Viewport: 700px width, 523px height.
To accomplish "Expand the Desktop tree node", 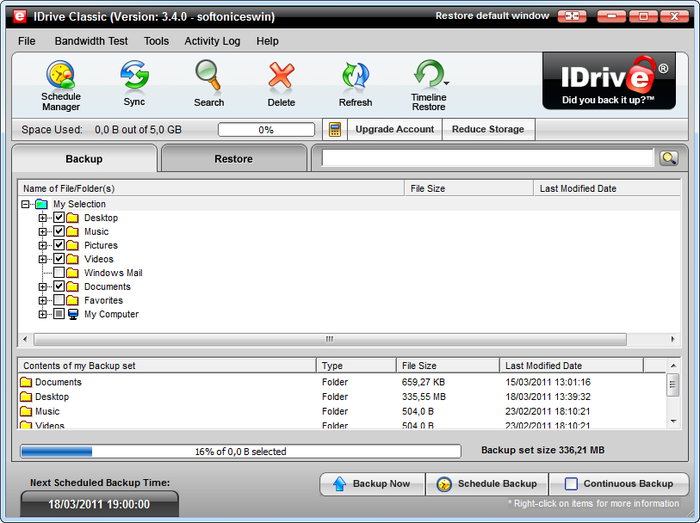I will (x=42, y=218).
